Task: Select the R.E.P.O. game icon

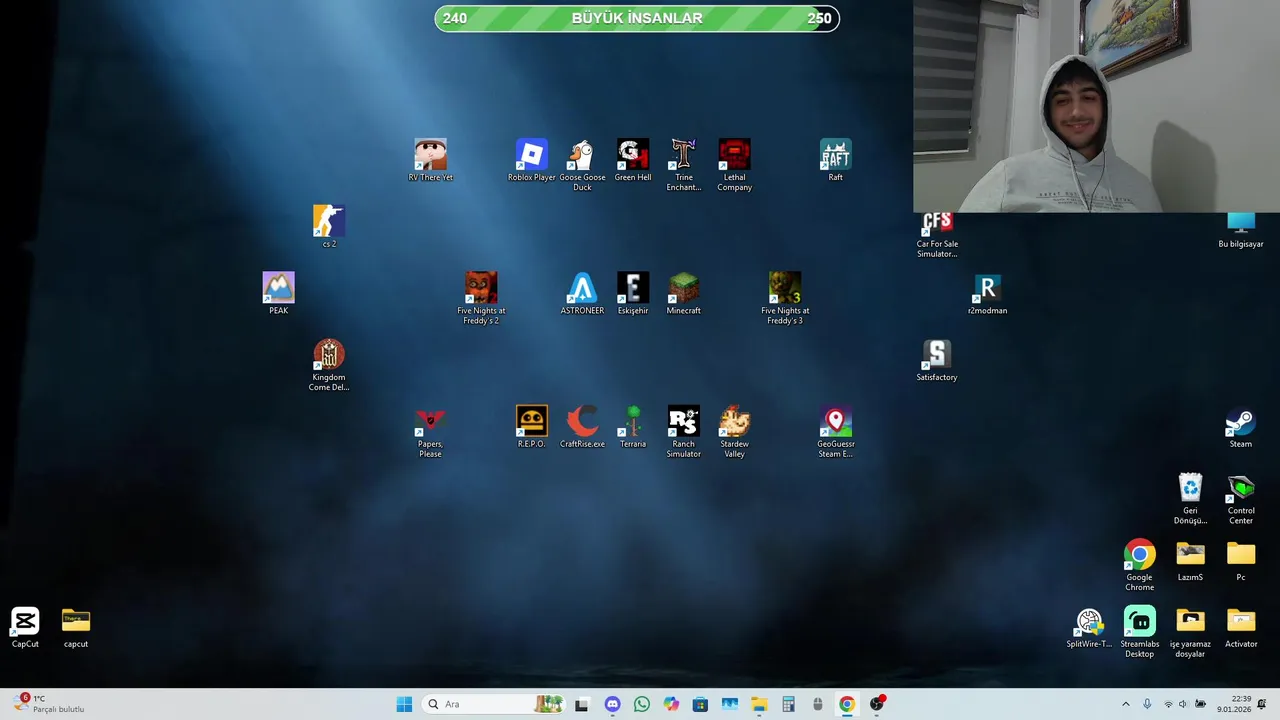Action: click(x=531, y=427)
